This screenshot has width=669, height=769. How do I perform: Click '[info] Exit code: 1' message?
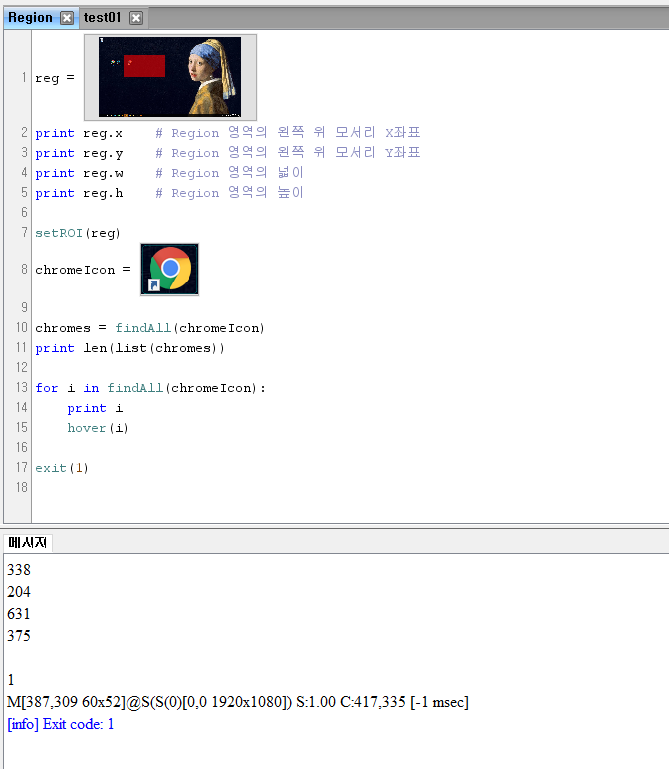[61, 724]
